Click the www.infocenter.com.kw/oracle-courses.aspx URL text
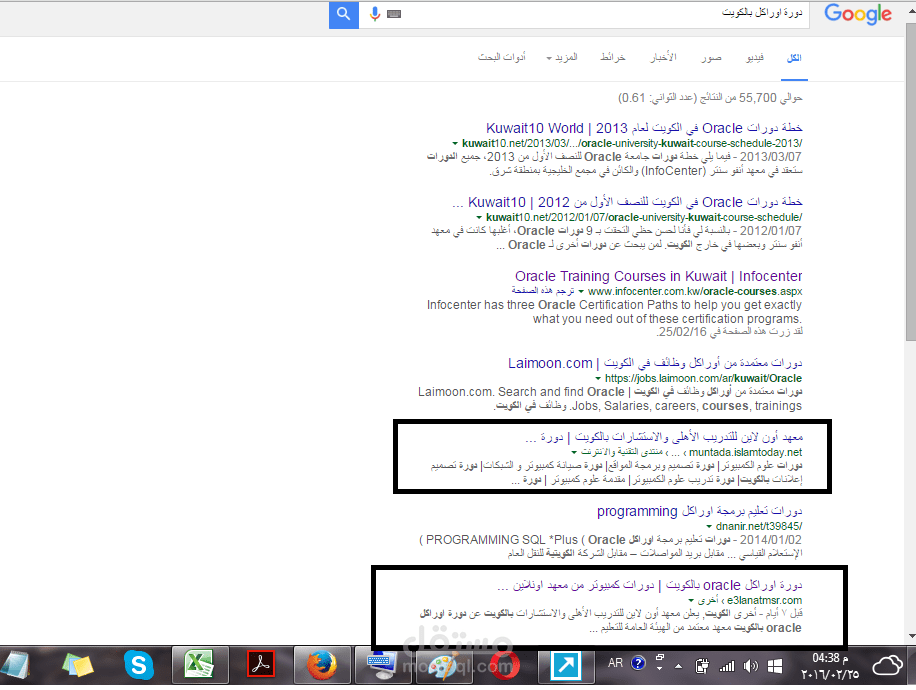The height and width of the screenshot is (690, 916). [695, 291]
